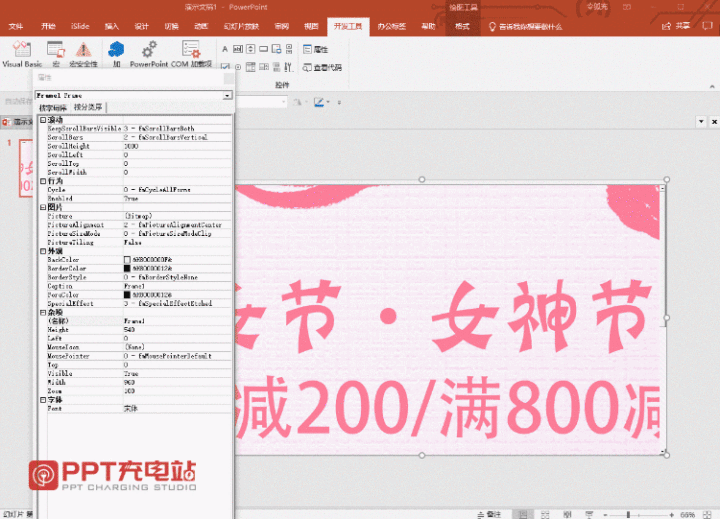
Task: Select the Caption property value Frame1
Action: click(x=177, y=286)
